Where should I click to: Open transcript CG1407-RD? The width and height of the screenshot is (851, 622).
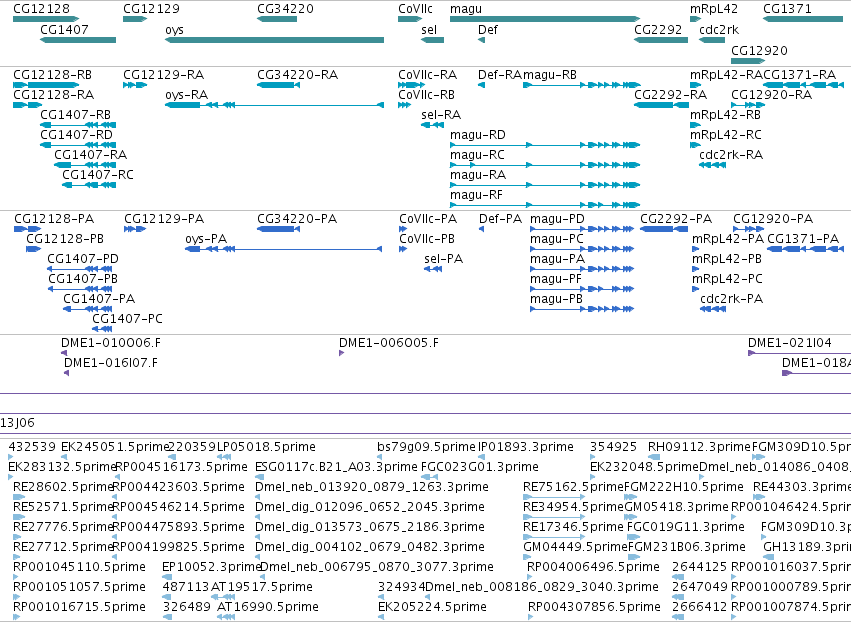click(x=77, y=135)
